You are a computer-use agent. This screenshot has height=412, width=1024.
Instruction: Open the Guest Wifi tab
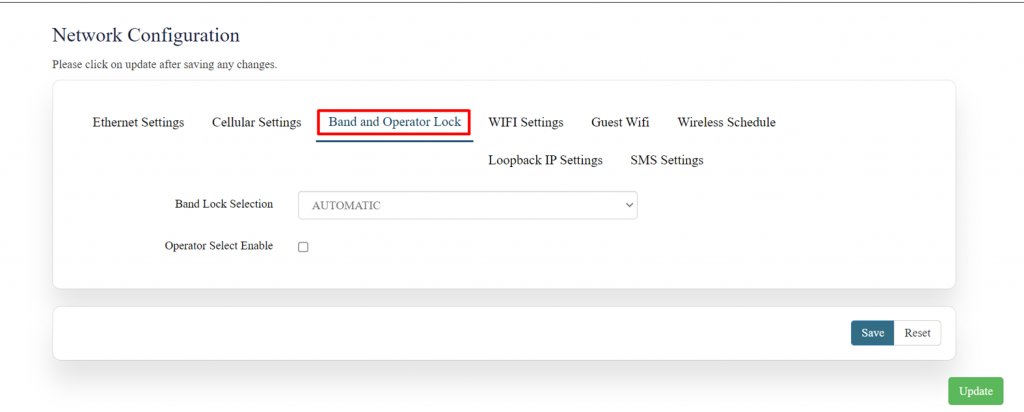(619, 122)
